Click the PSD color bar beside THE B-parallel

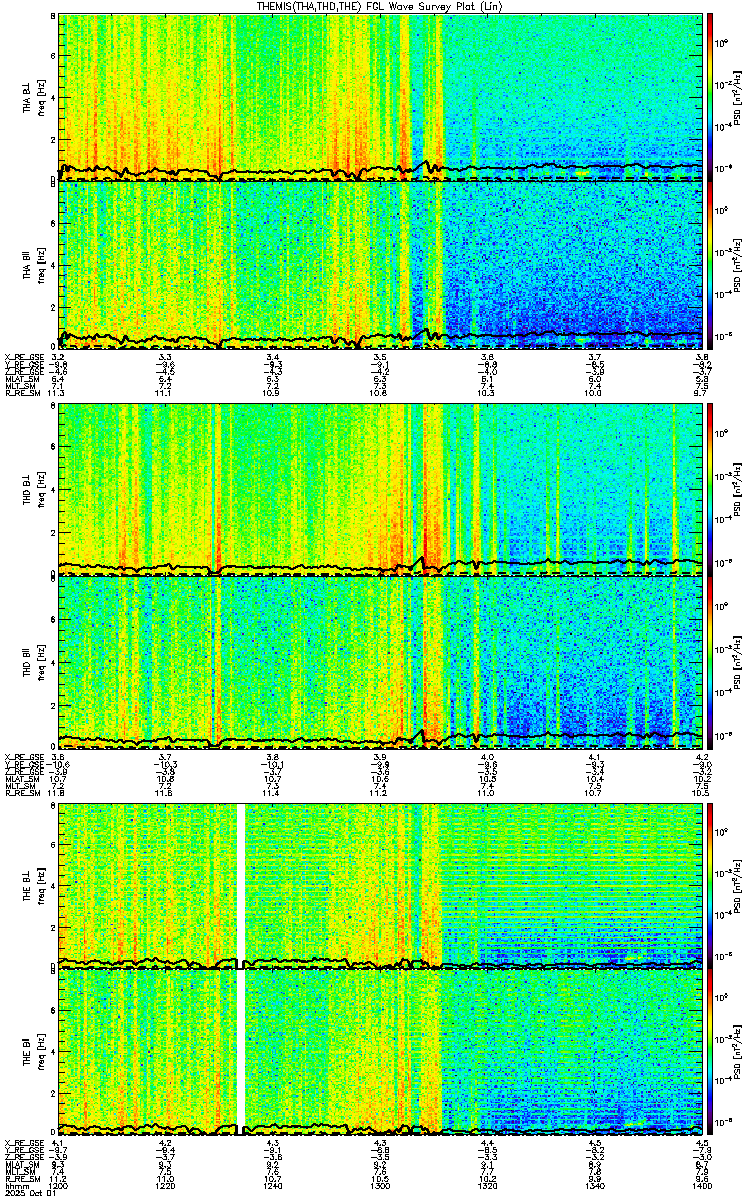pos(711,1052)
